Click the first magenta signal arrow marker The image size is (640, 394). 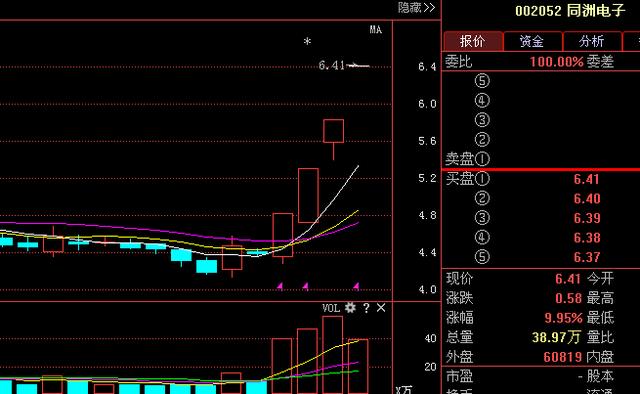[x=280, y=286]
